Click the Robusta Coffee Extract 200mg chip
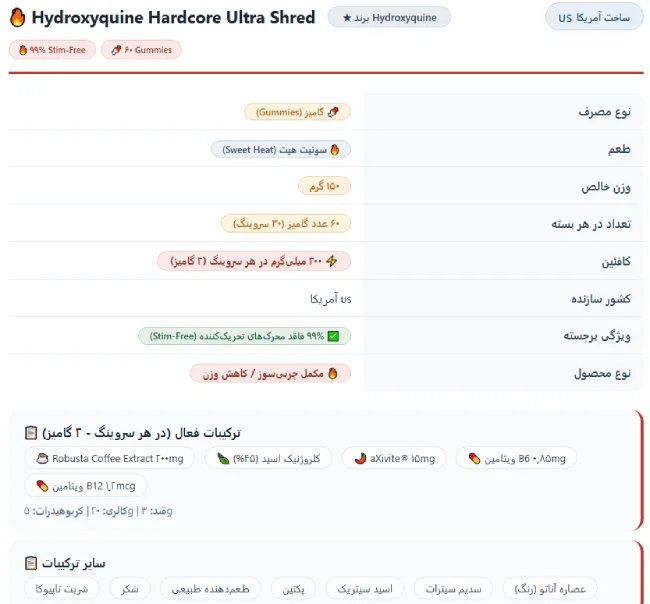 coord(109,458)
